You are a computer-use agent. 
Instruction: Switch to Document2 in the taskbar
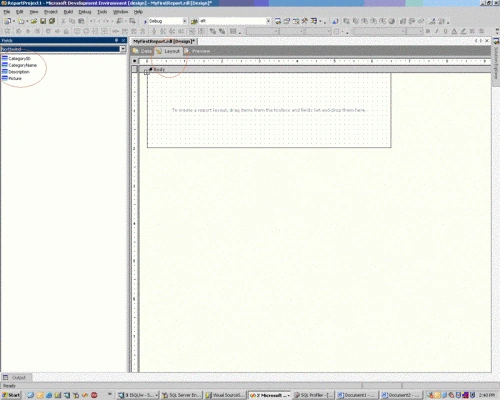point(401,395)
